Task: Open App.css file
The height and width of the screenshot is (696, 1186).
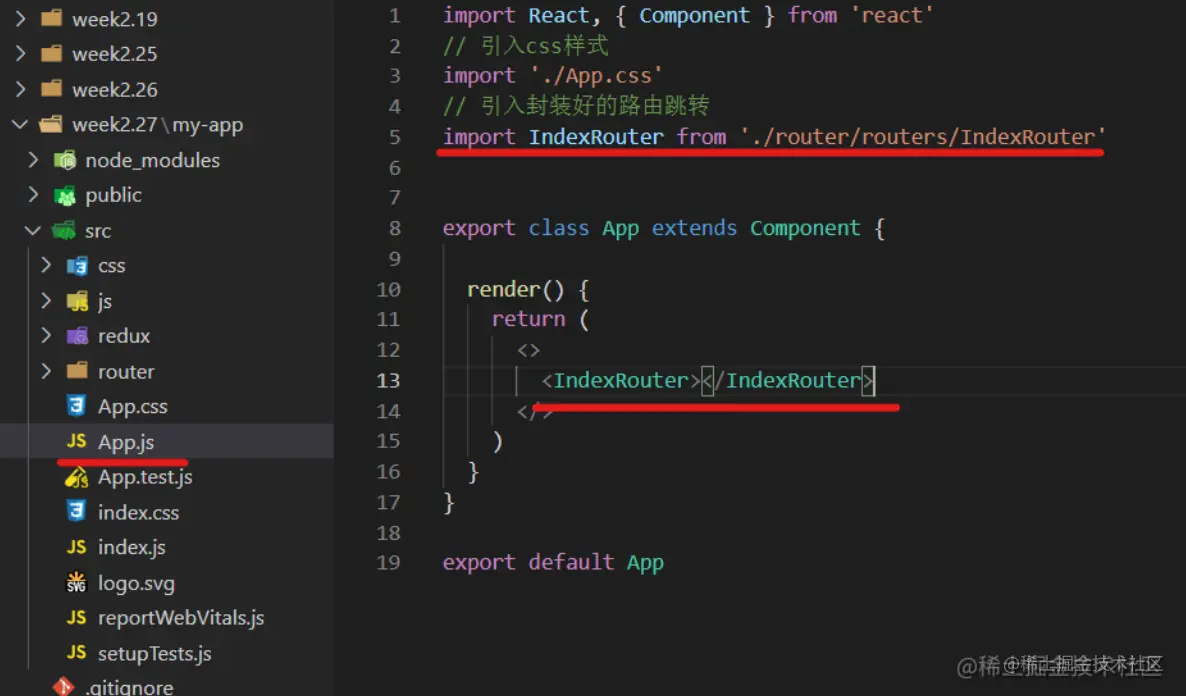Action: pyautogui.click(x=133, y=407)
